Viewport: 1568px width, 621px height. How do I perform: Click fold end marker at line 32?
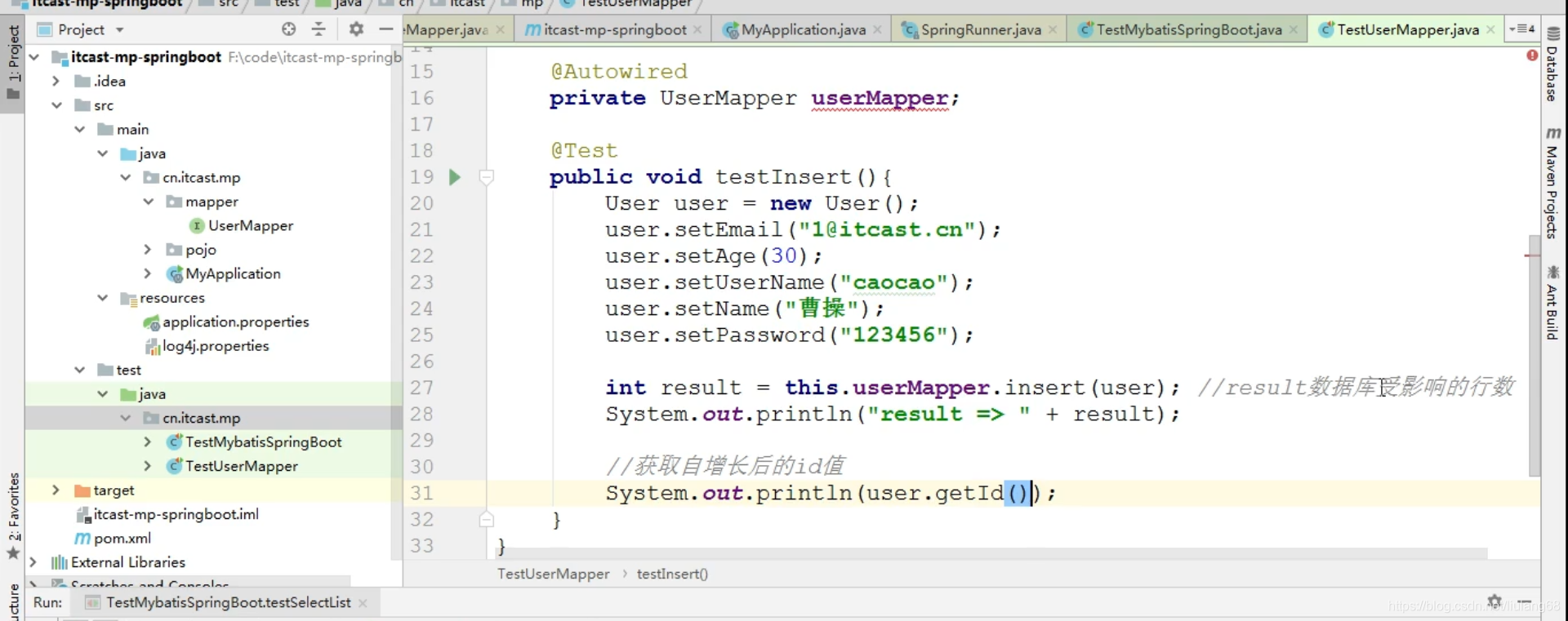[x=486, y=519]
